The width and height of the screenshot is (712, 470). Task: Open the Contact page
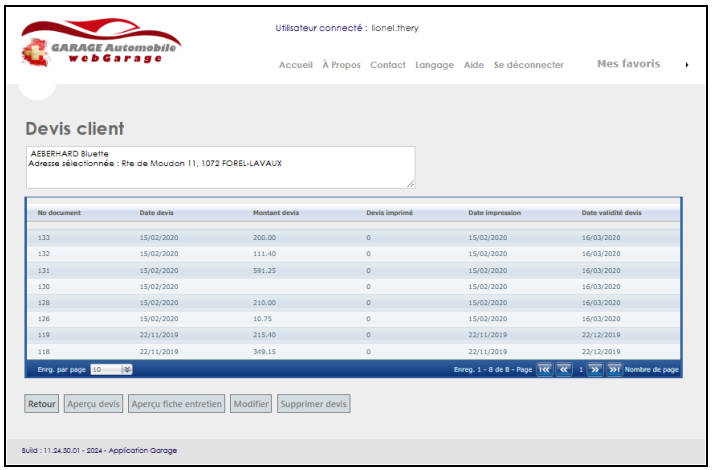387,65
